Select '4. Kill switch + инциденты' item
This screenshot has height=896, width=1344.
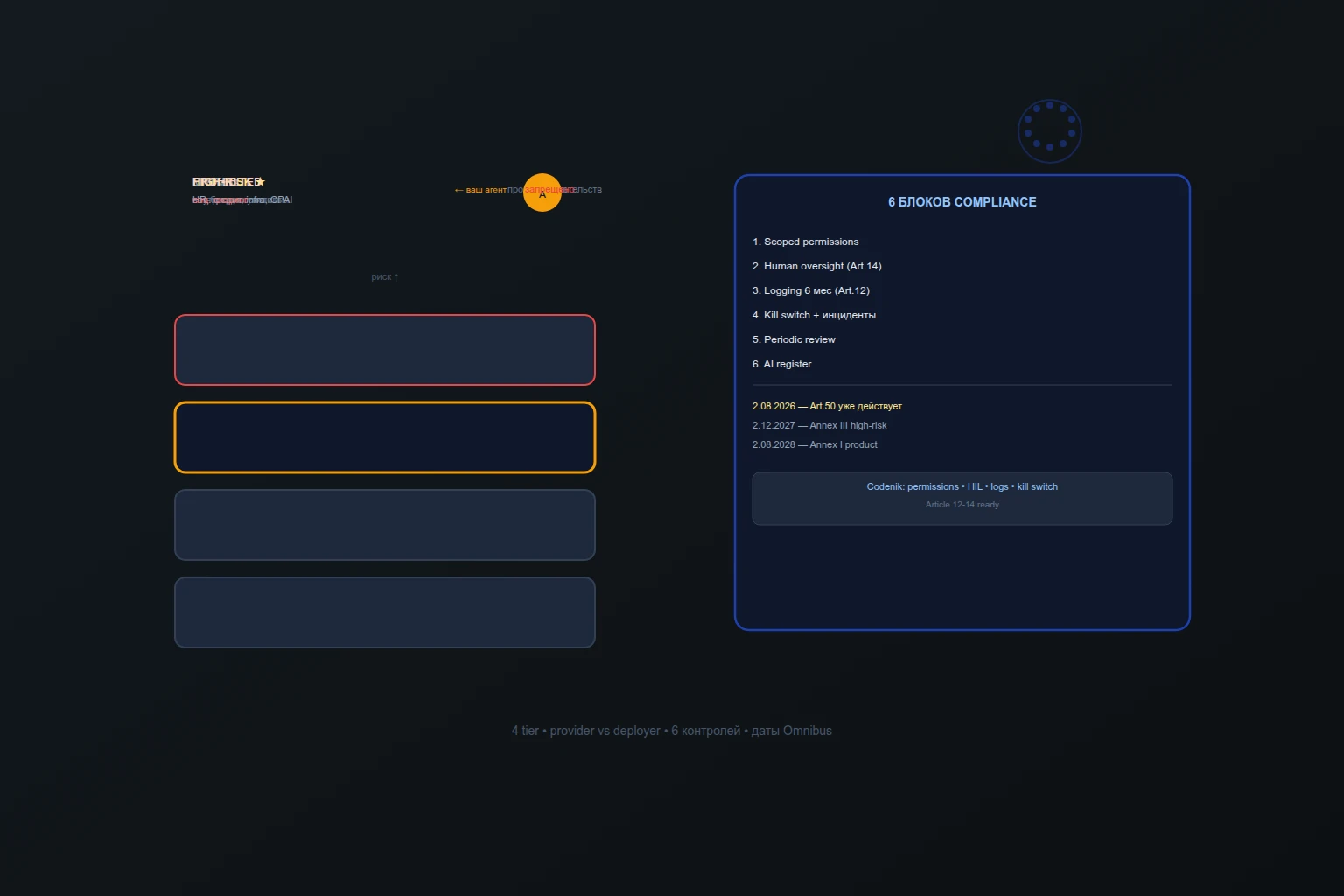click(x=814, y=315)
